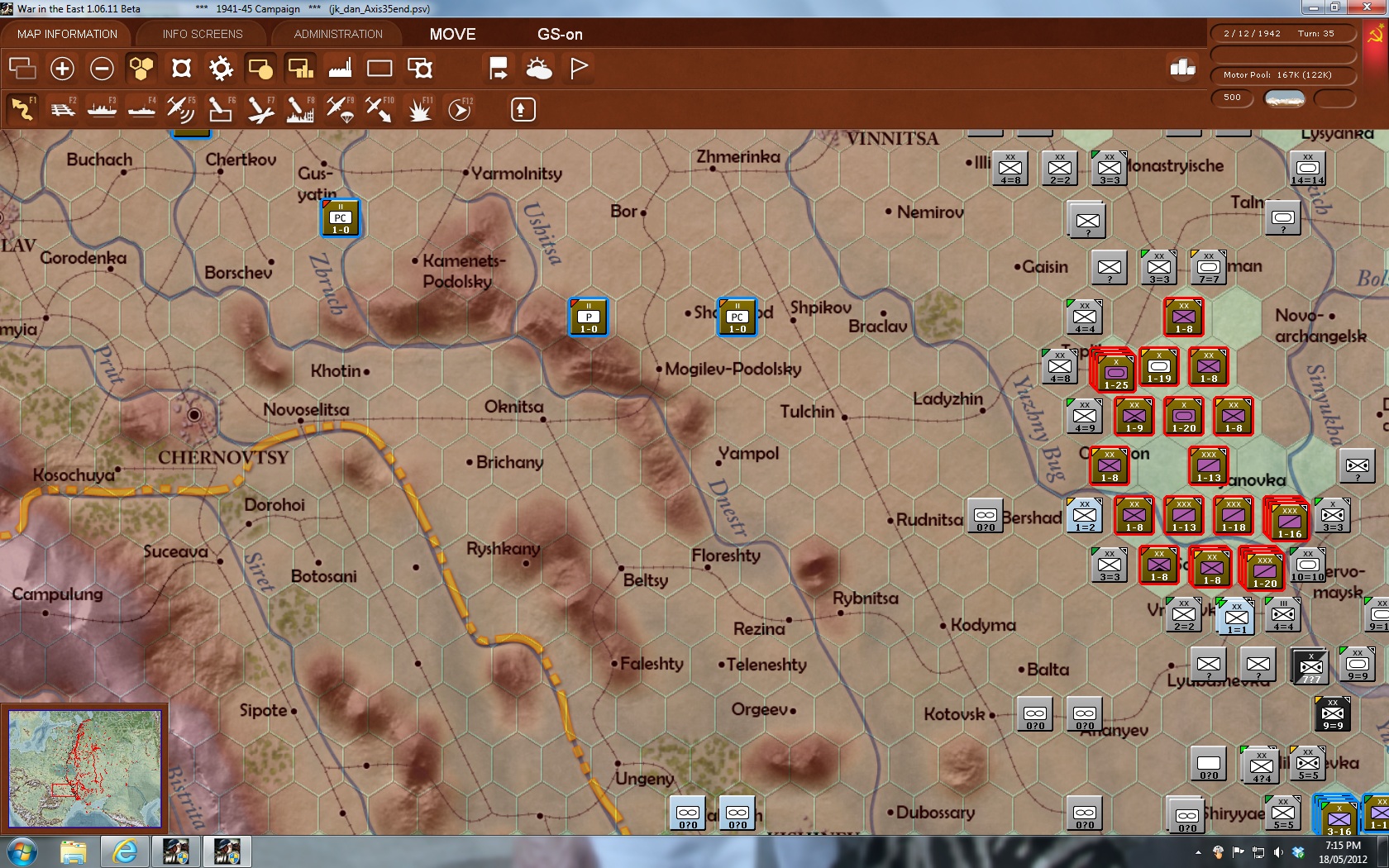1389x868 pixels.
Task: Select the PC 1-0 unit near Gusyatin
Action: [x=341, y=218]
